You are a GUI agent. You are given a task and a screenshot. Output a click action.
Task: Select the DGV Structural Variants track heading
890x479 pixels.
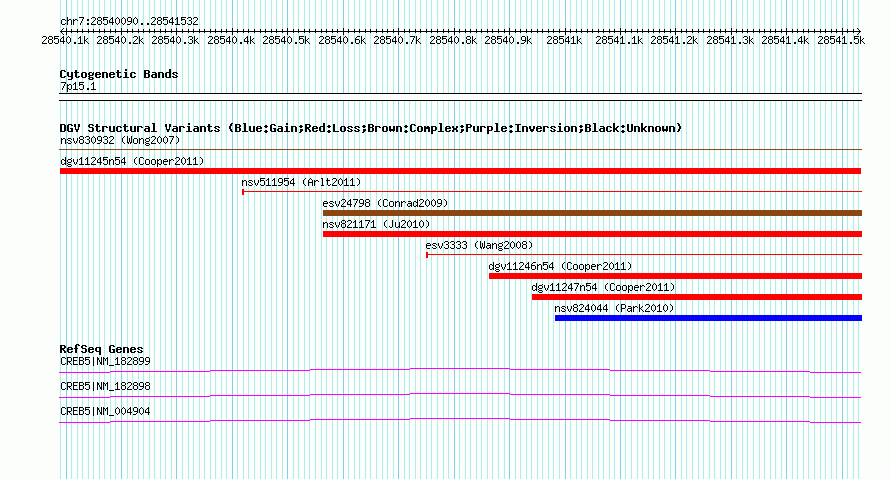(371, 128)
